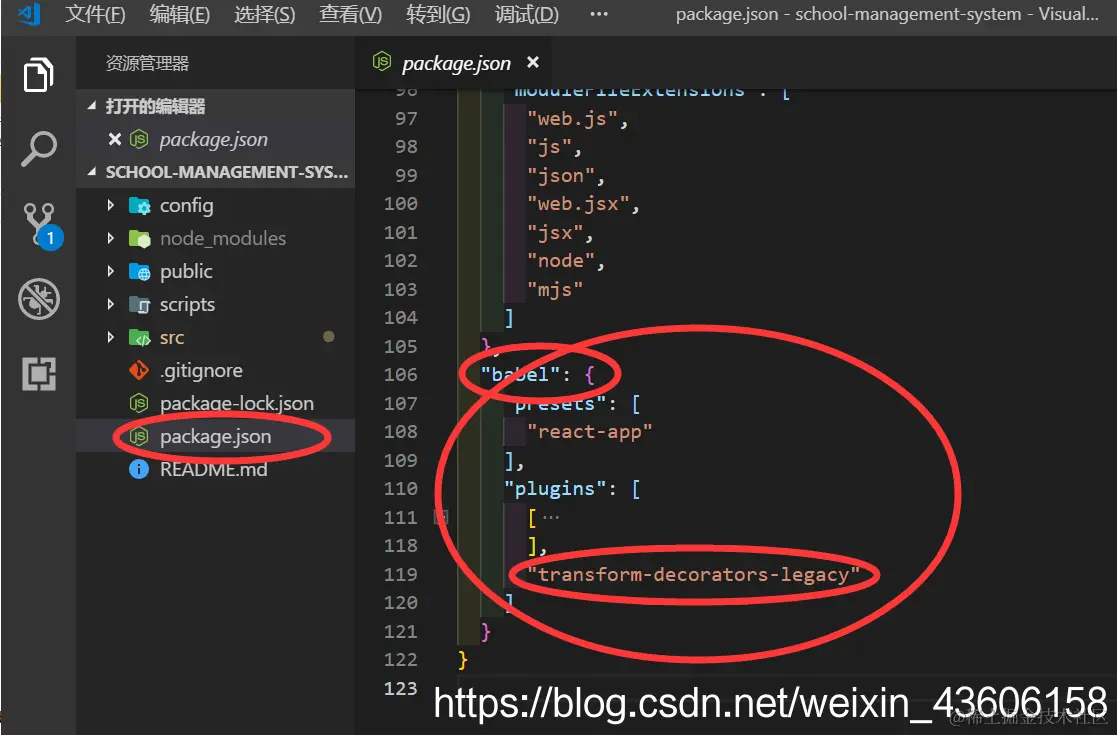The image size is (1117, 735).
Task: Click the .gitignore git icon
Action: click(x=138, y=370)
